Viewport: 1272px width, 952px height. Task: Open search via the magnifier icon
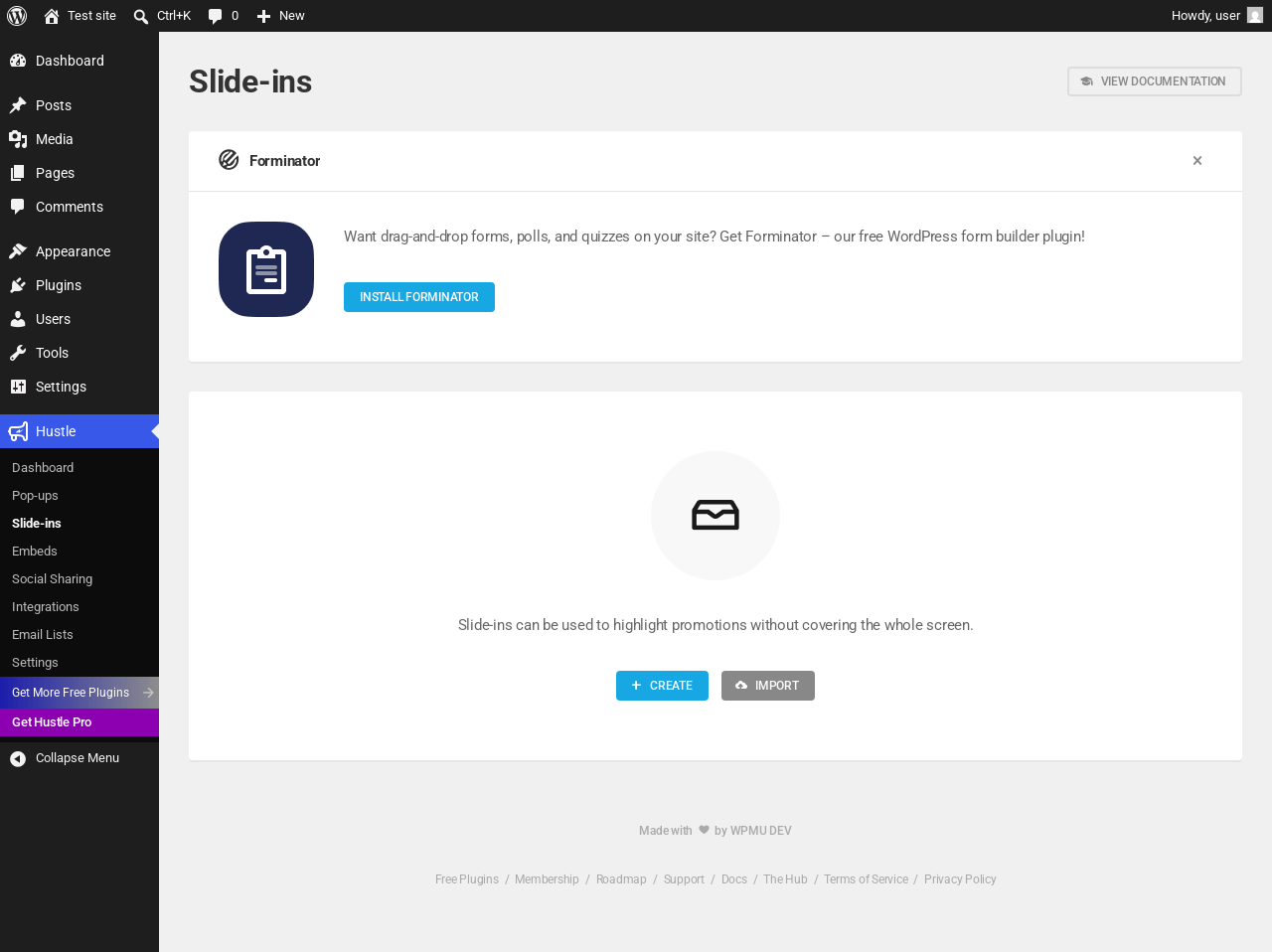click(141, 16)
